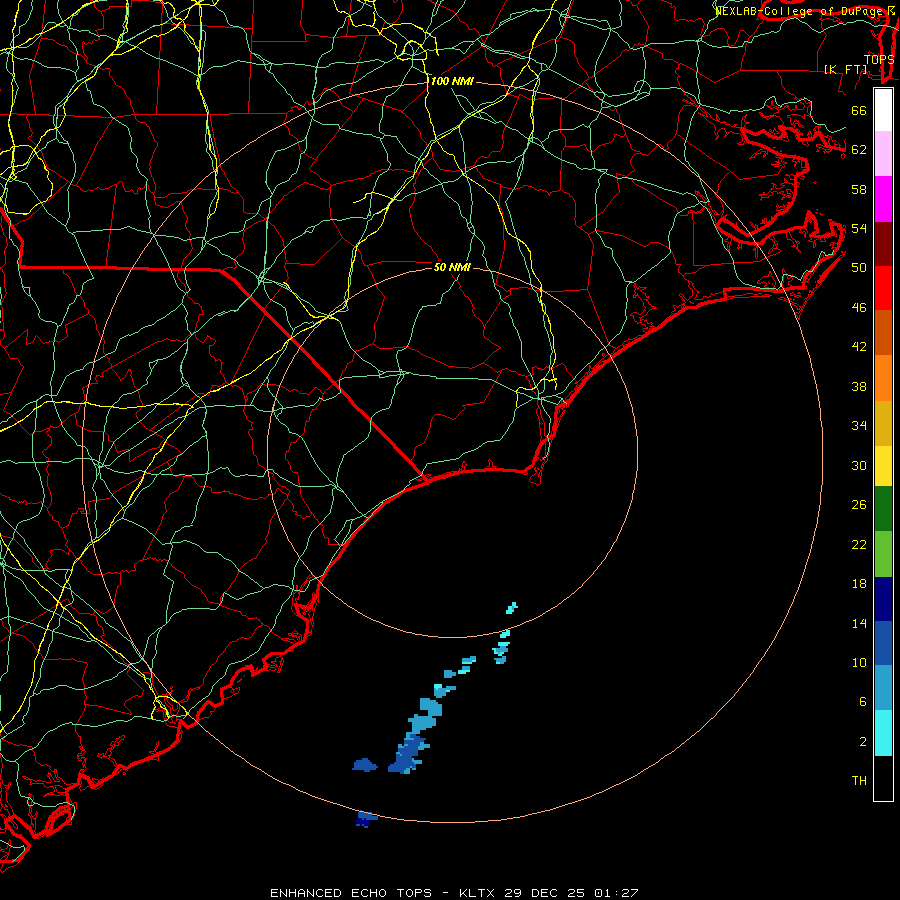Select the bright red legend swatch
The image size is (900, 900).
click(883, 288)
